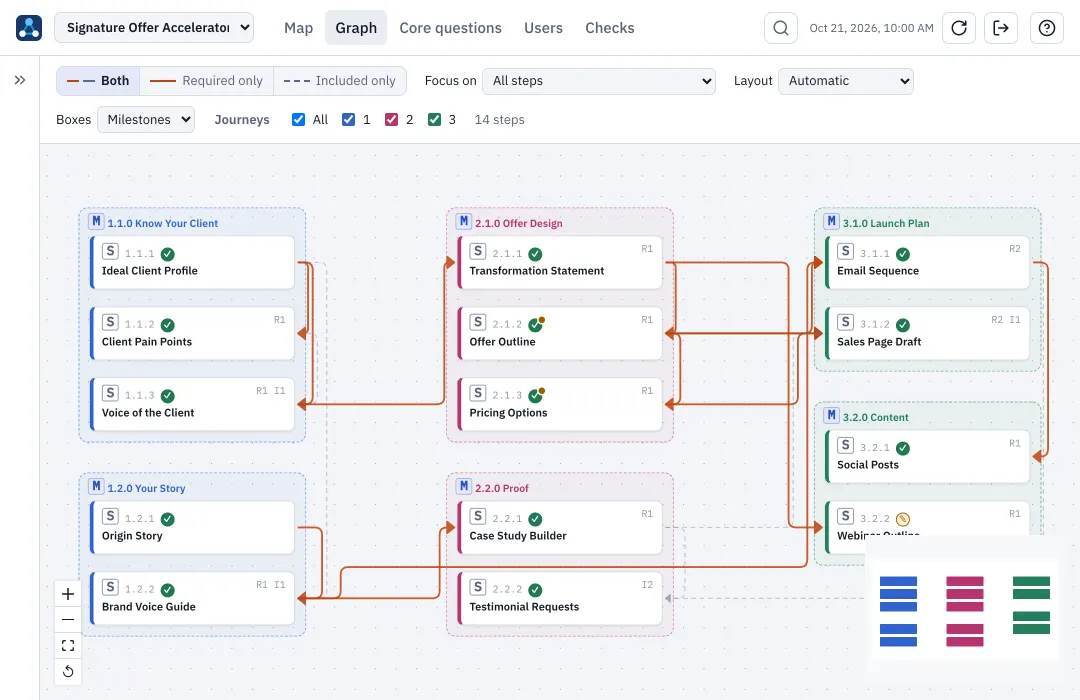Click the fit-to-screen icon
Image resolution: width=1080 pixels, height=700 pixels.
point(68,646)
